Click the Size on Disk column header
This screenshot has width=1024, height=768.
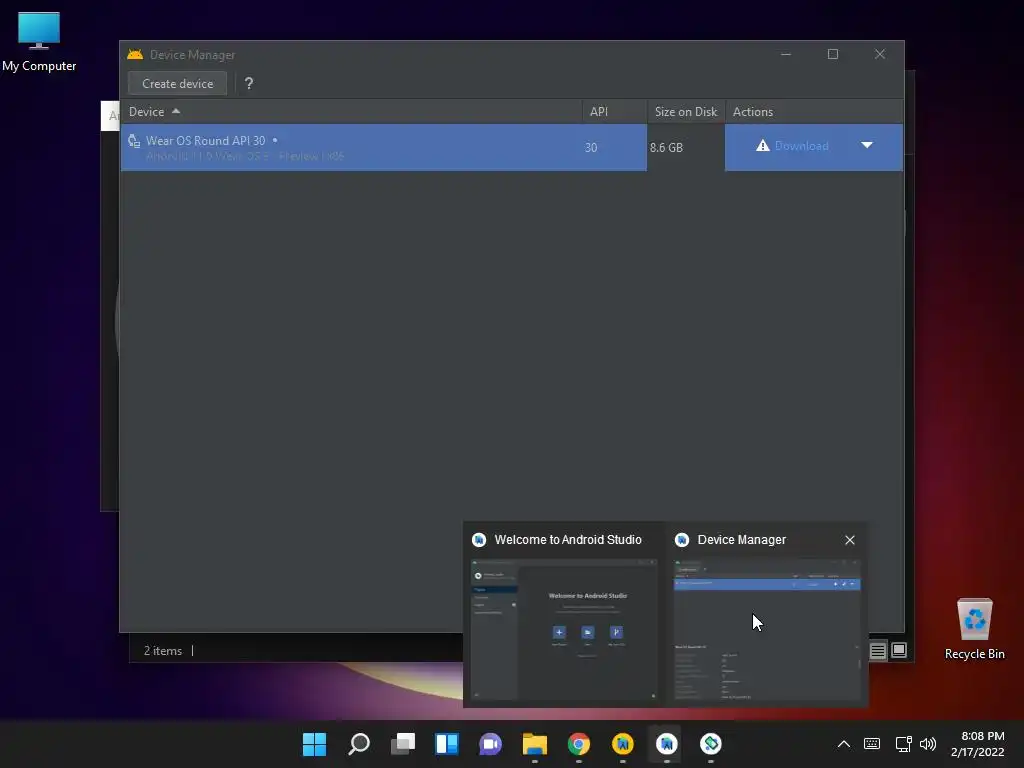[x=686, y=112]
